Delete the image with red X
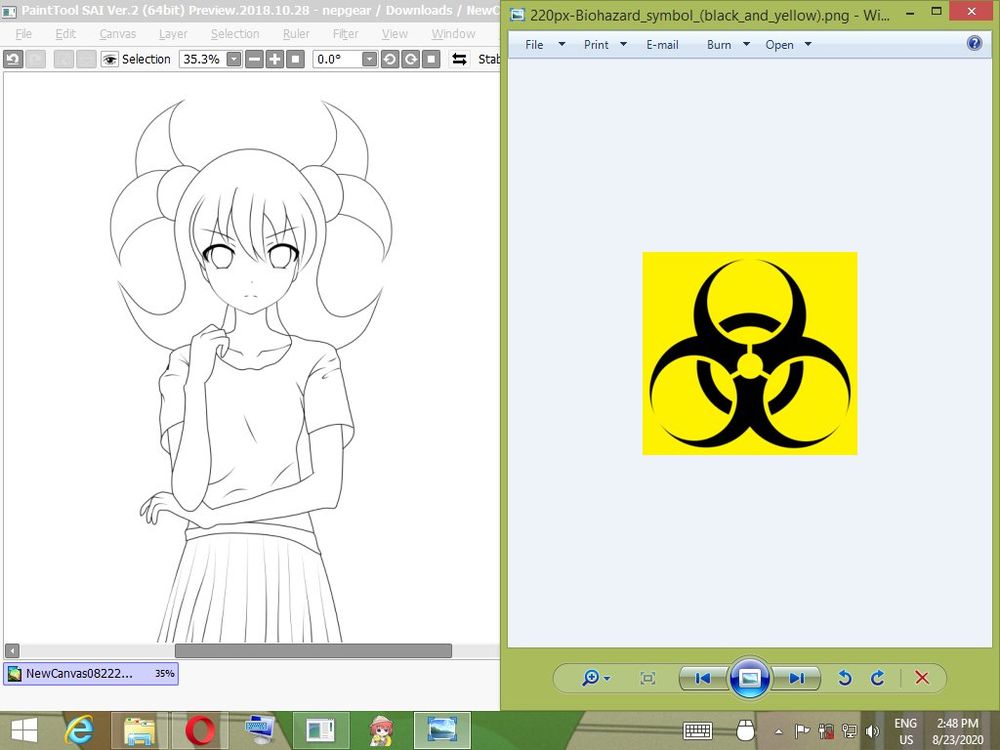 pos(922,678)
